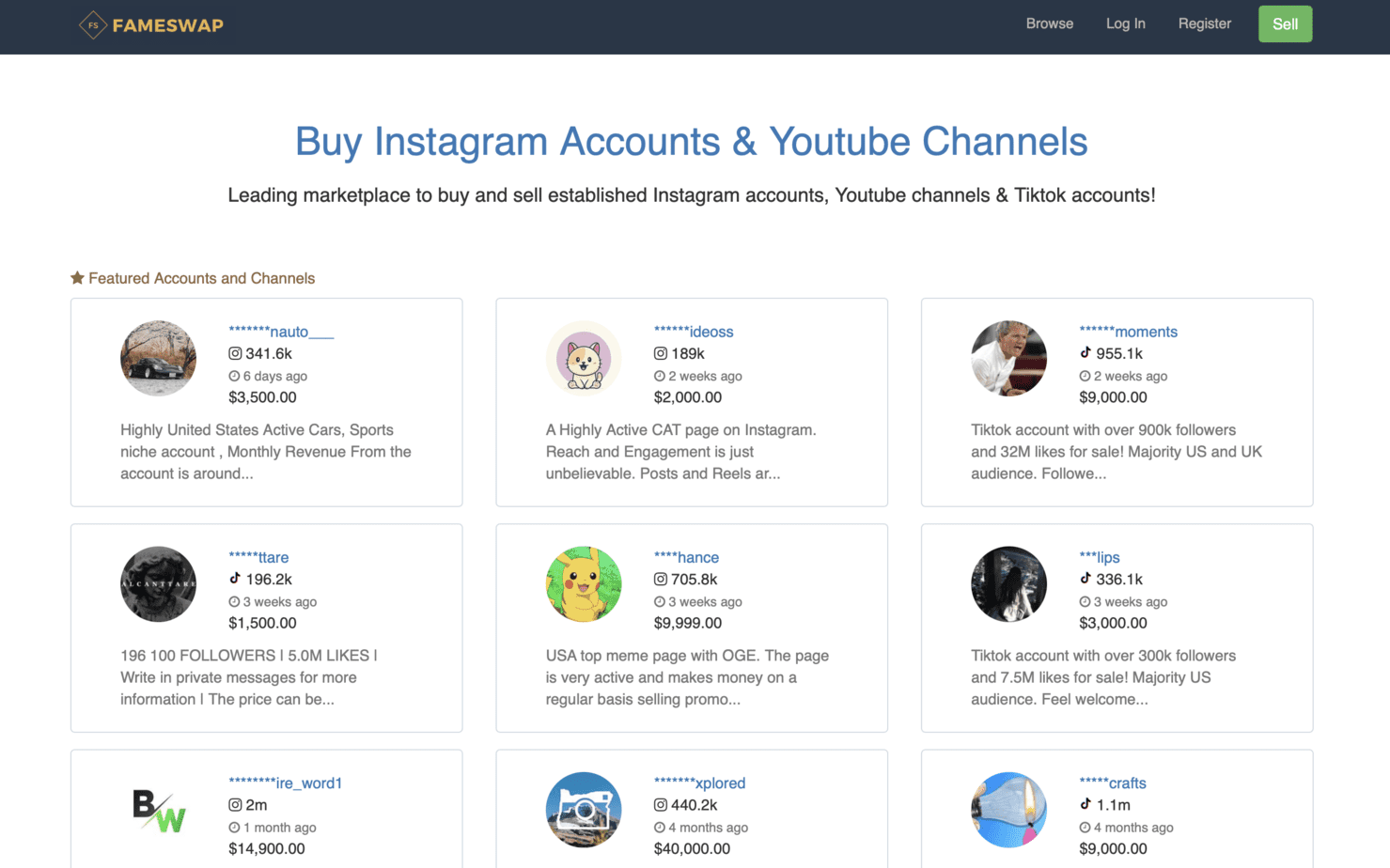Click the $2,000.00 price
The height and width of the screenshot is (868, 1390).
[x=688, y=397]
